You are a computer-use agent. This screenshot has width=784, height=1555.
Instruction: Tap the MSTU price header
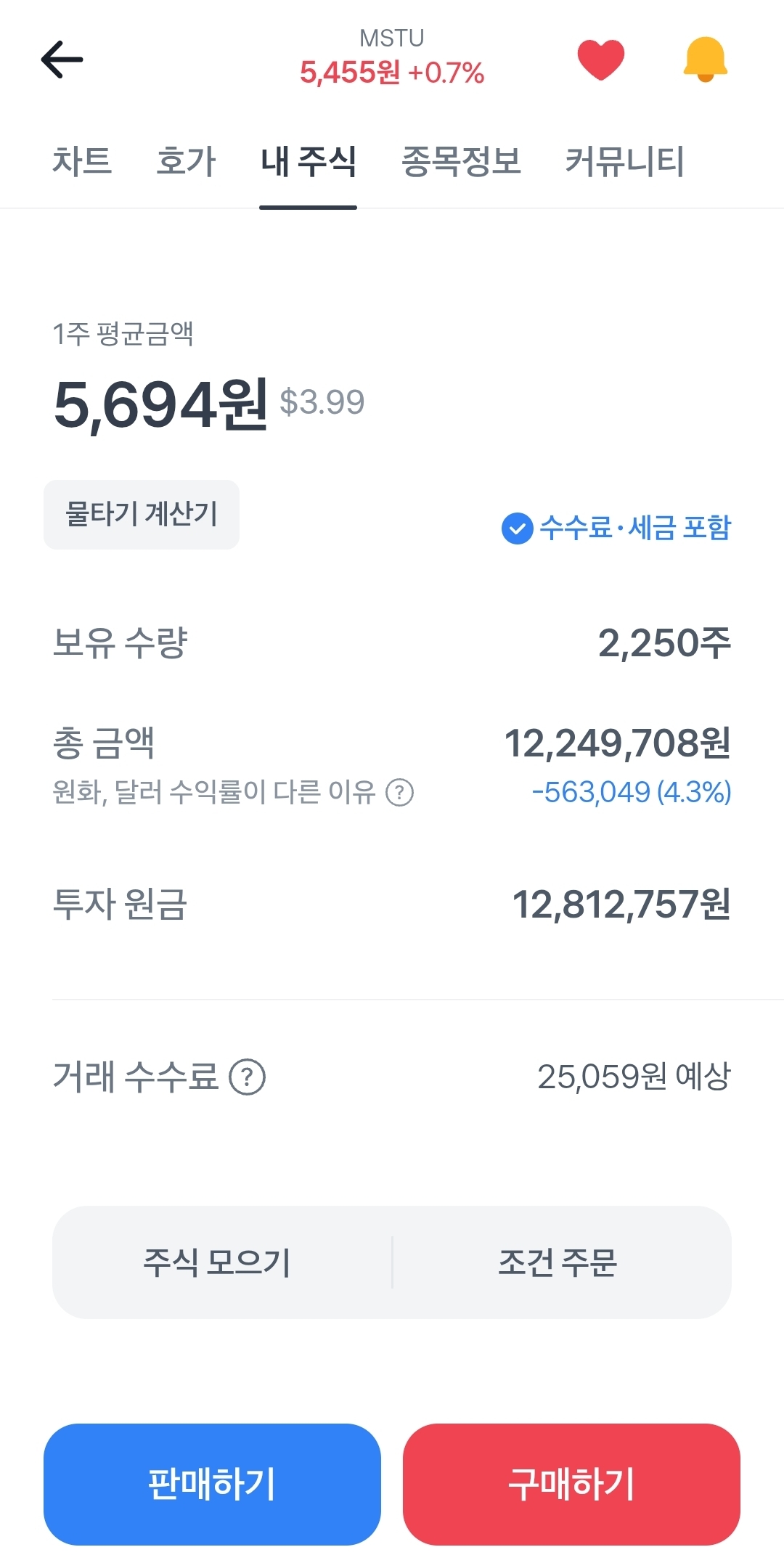[x=392, y=58]
